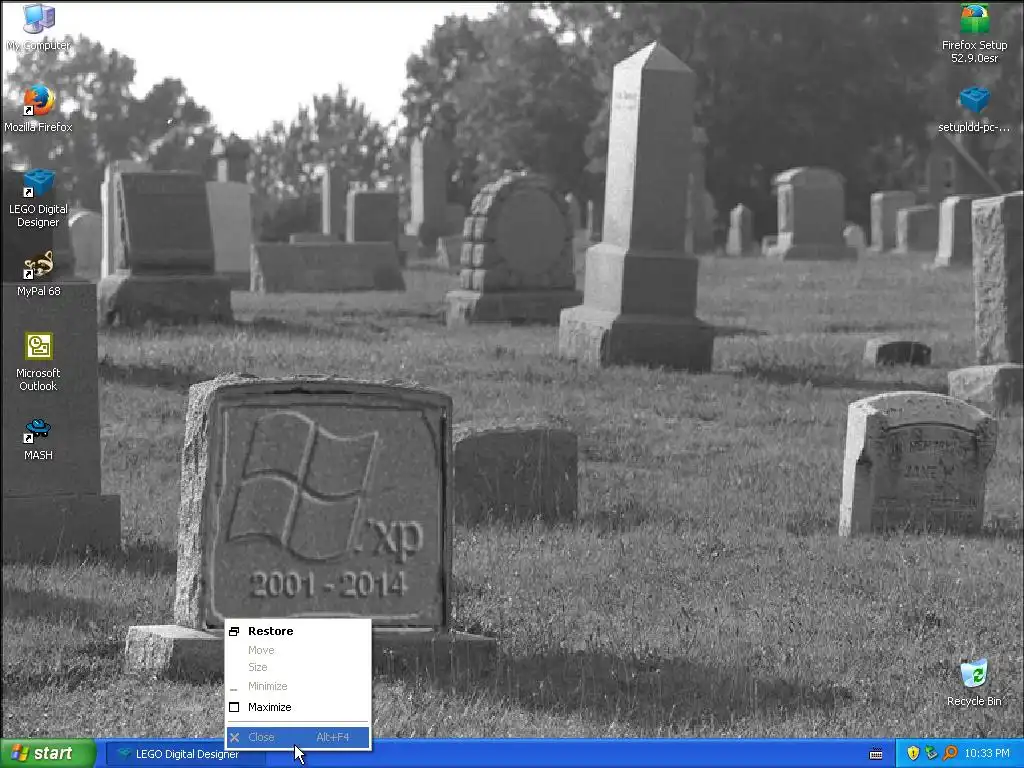This screenshot has width=1024, height=768.
Task: Click the LEGO Digital Designer taskbar button
Action: tap(185, 754)
